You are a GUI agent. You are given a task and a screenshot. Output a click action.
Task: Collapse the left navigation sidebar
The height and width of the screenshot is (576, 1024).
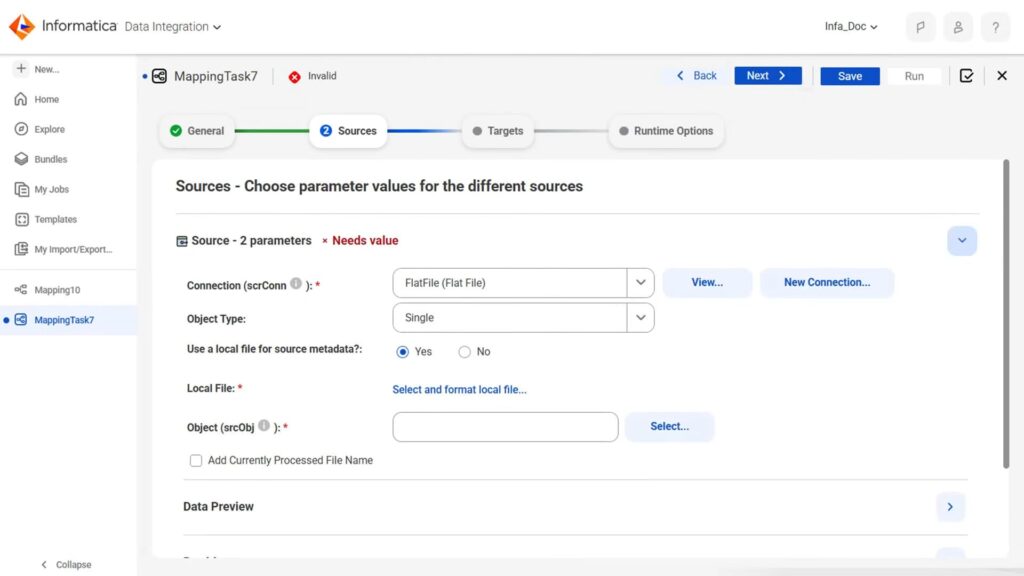click(66, 564)
